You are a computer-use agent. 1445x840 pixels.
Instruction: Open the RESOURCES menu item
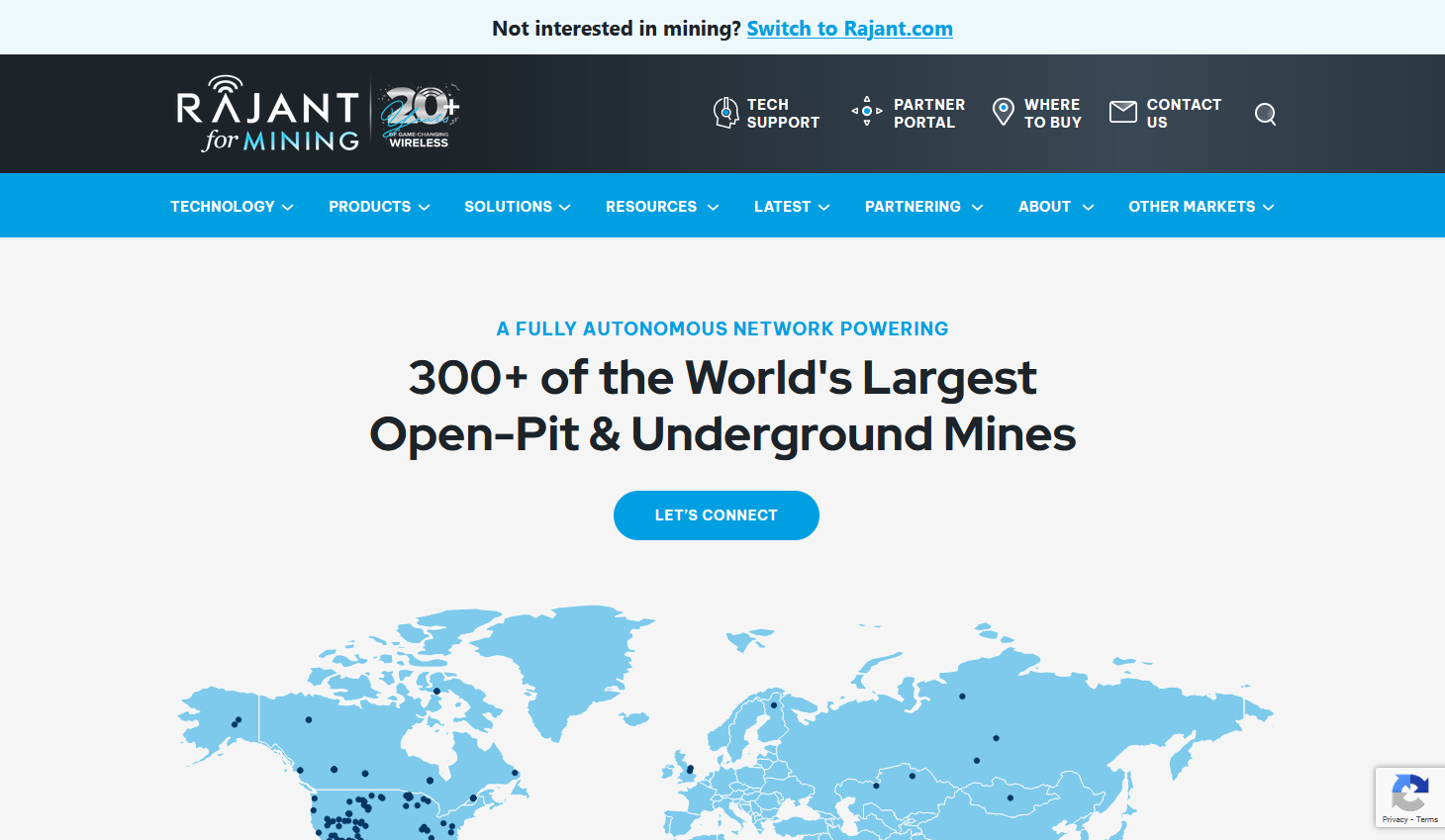tap(651, 206)
